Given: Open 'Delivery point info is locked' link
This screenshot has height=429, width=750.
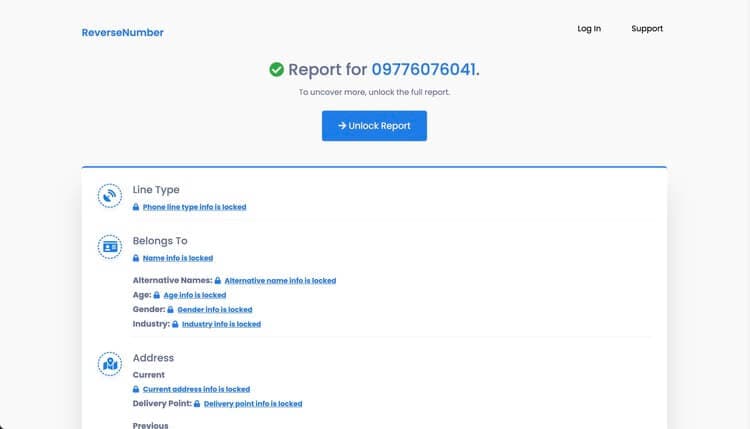Looking at the screenshot, I should (x=253, y=404).
